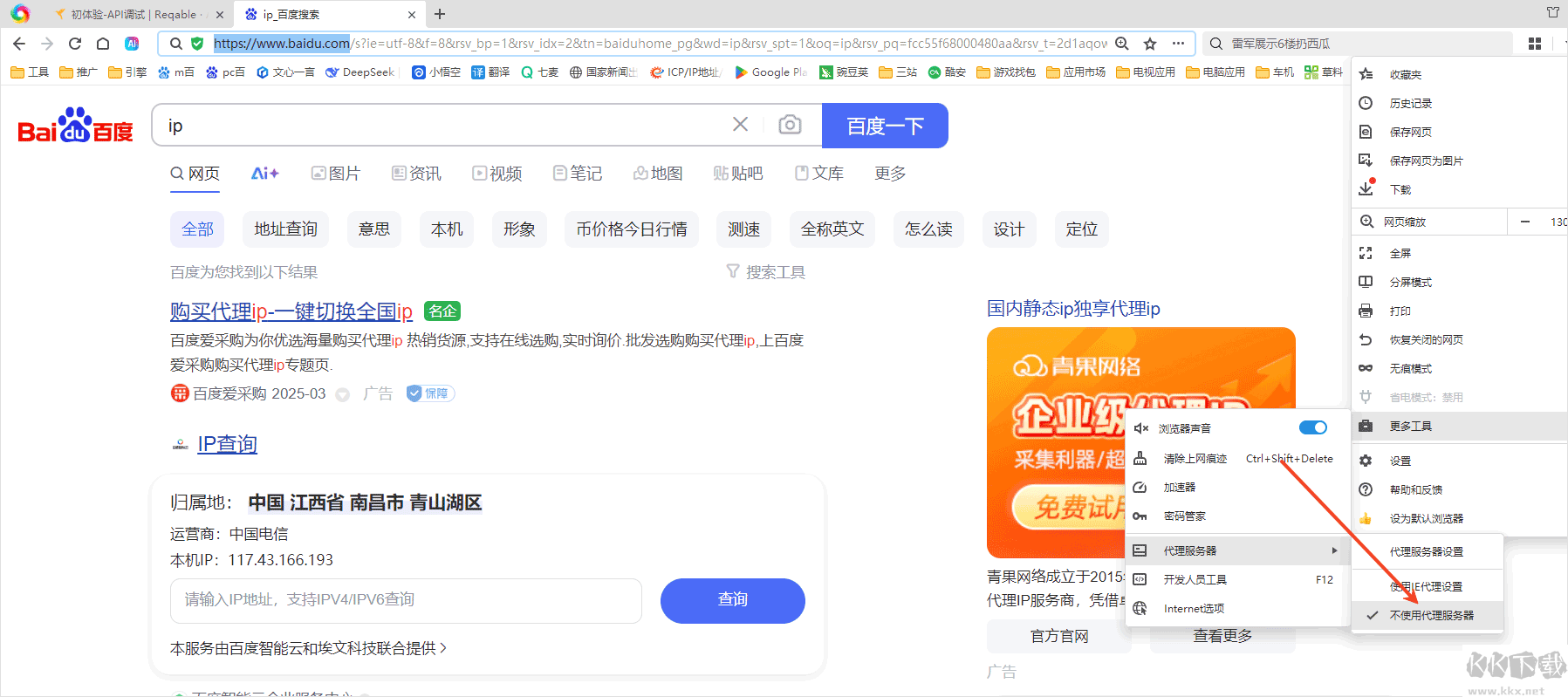1568x697 pixels.
Task: Close the Reqable tab
Action: pos(220,15)
